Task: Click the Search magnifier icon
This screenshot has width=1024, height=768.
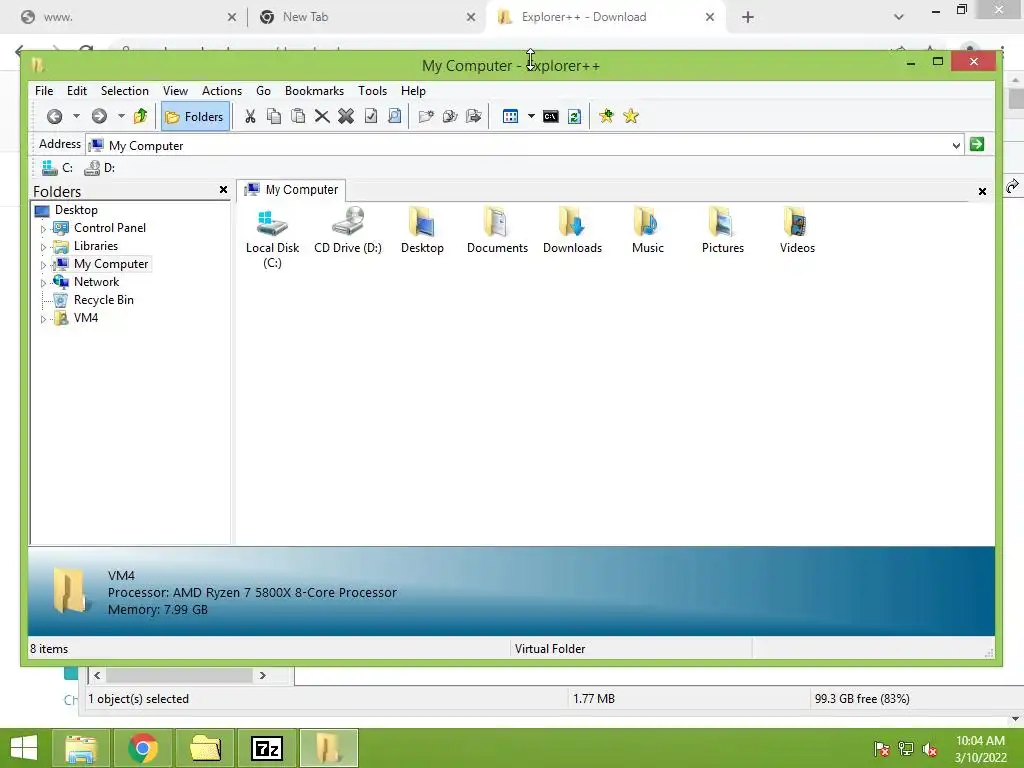Action: tap(394, 116)
